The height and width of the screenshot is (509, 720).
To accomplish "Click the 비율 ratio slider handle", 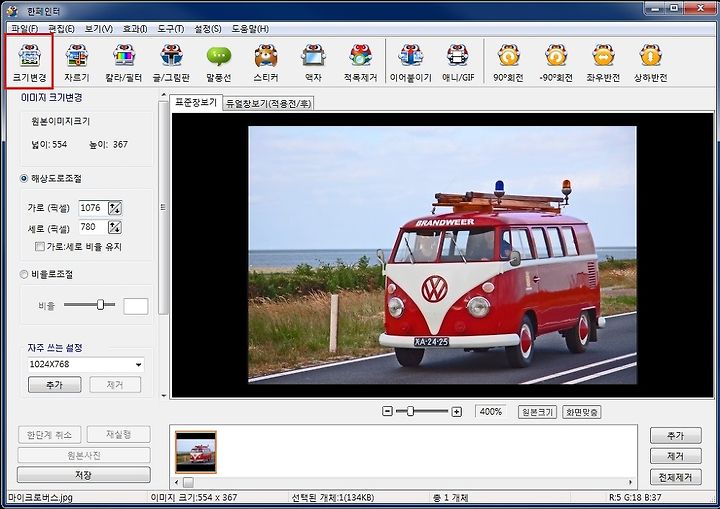I will [101, 305].
